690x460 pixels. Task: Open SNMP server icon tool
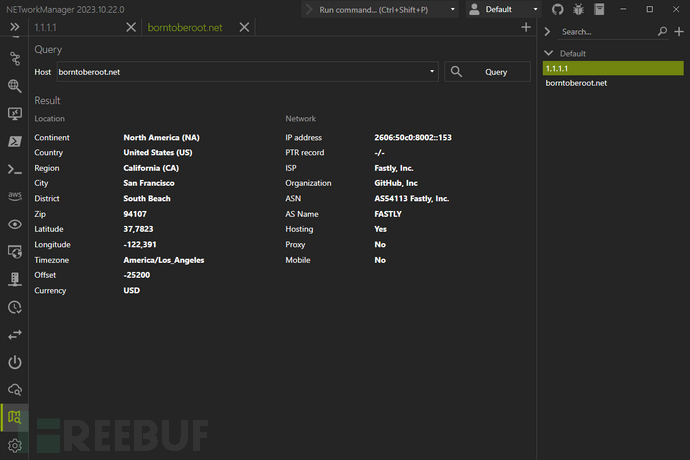(x=15, y=279)
